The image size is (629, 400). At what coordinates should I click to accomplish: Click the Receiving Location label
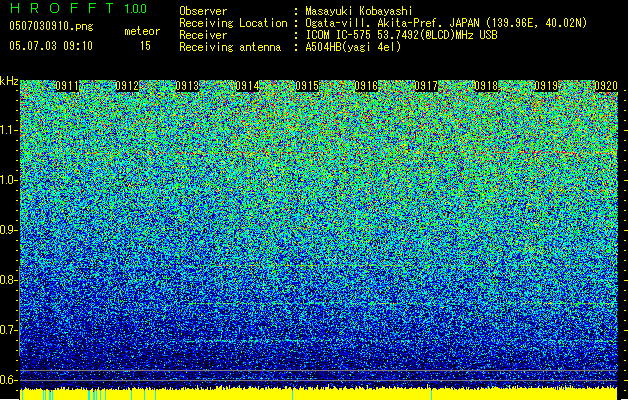233,23
